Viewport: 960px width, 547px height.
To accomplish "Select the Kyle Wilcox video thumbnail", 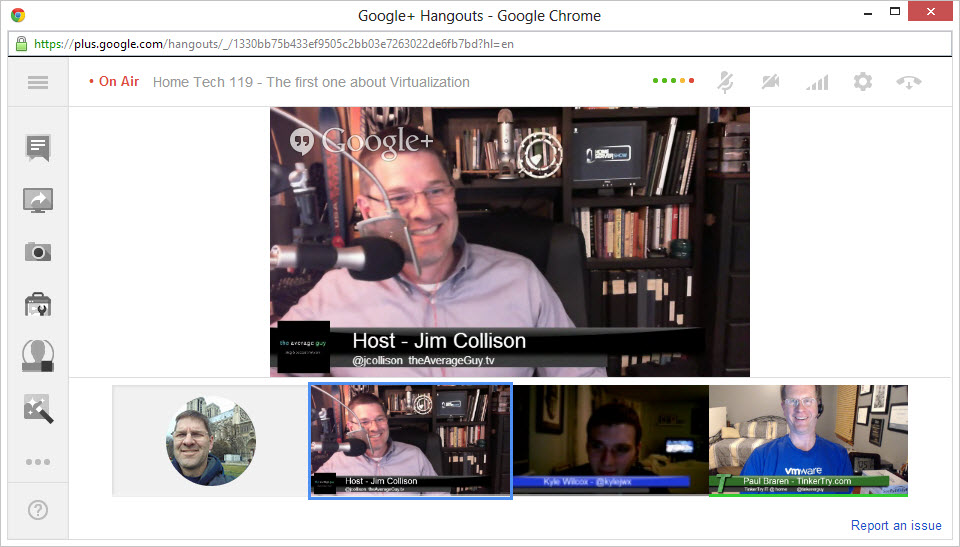I will pos(610,439).
